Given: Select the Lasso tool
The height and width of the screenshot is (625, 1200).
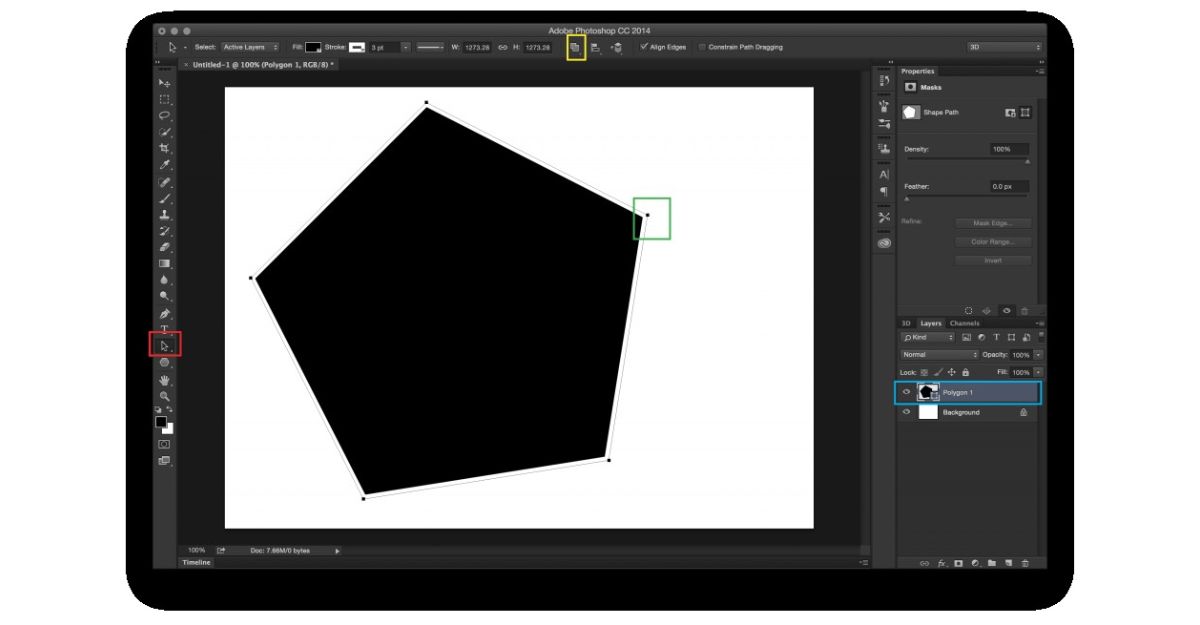Looking at the screenshot, I should [x=164, y=116].
